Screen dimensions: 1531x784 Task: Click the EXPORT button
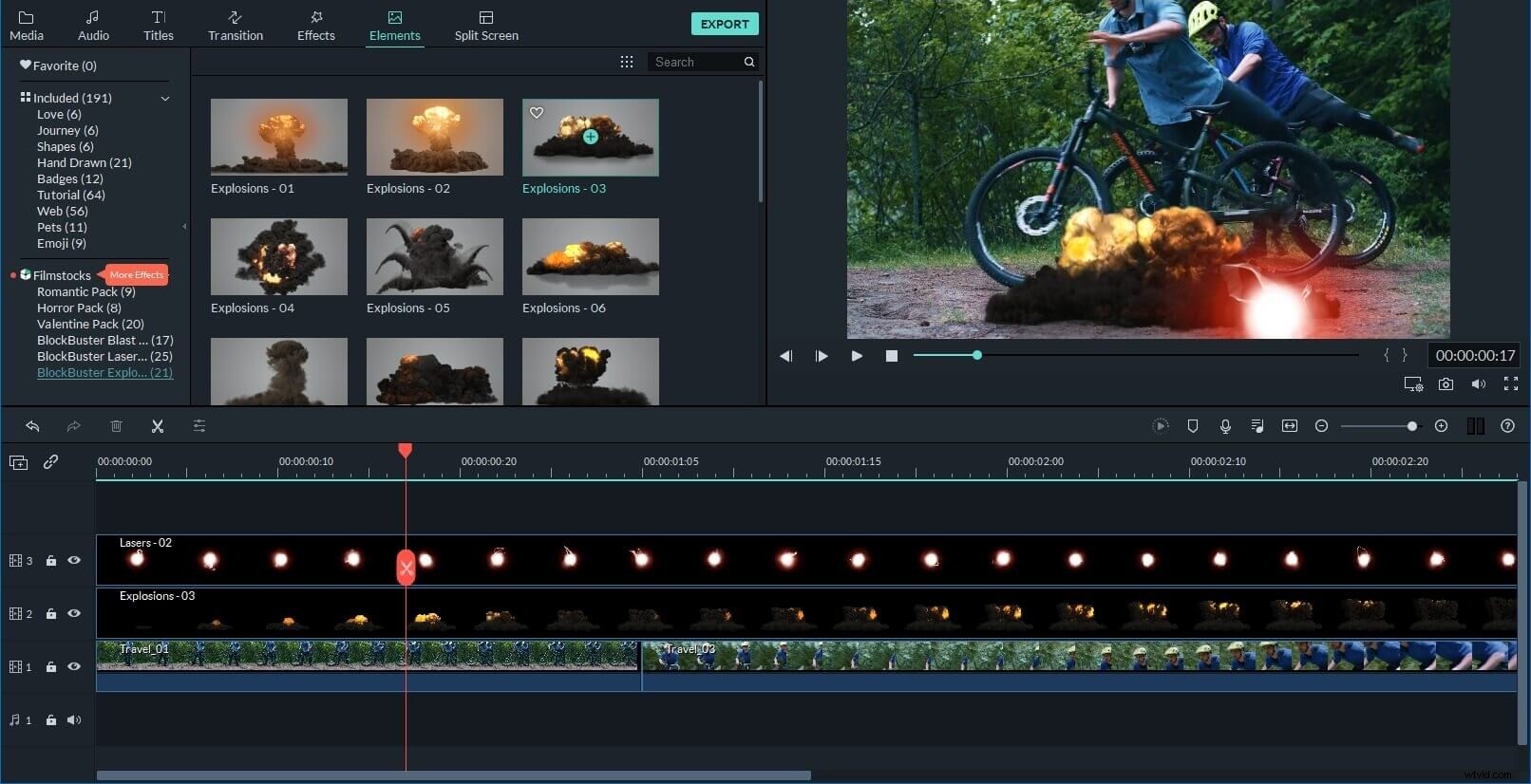pos(725,24)
